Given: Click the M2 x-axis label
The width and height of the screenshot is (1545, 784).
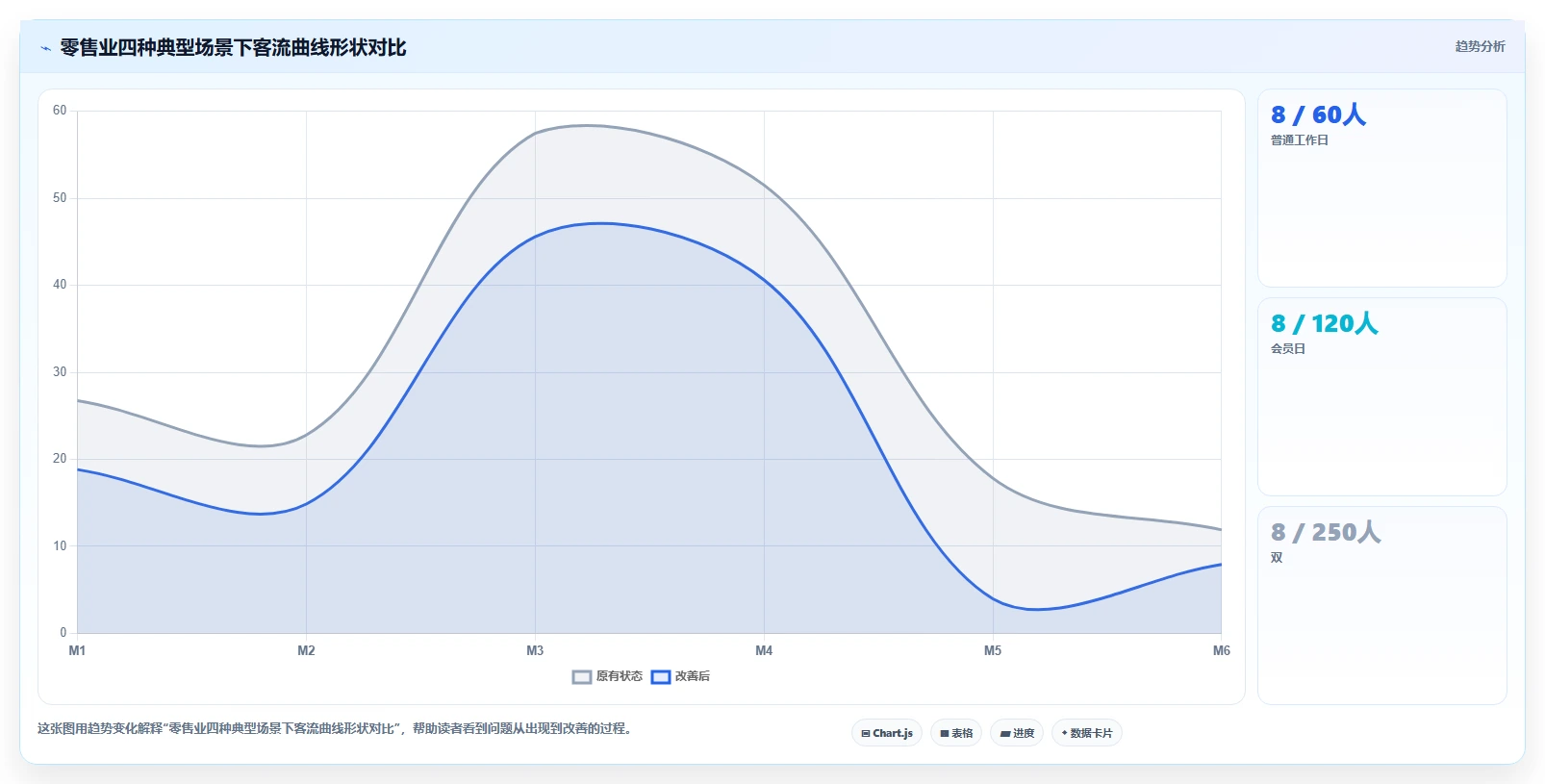Looking at the screenshot, I should click(306, 651).
